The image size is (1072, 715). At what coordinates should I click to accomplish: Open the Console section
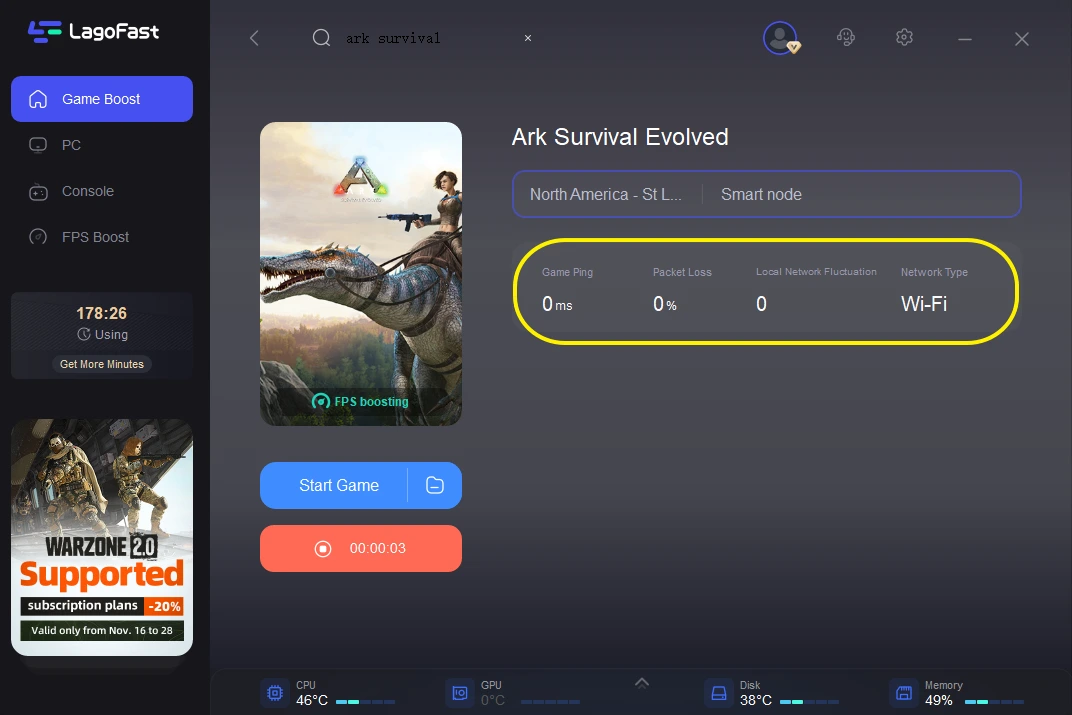click(x=88, y=191)
